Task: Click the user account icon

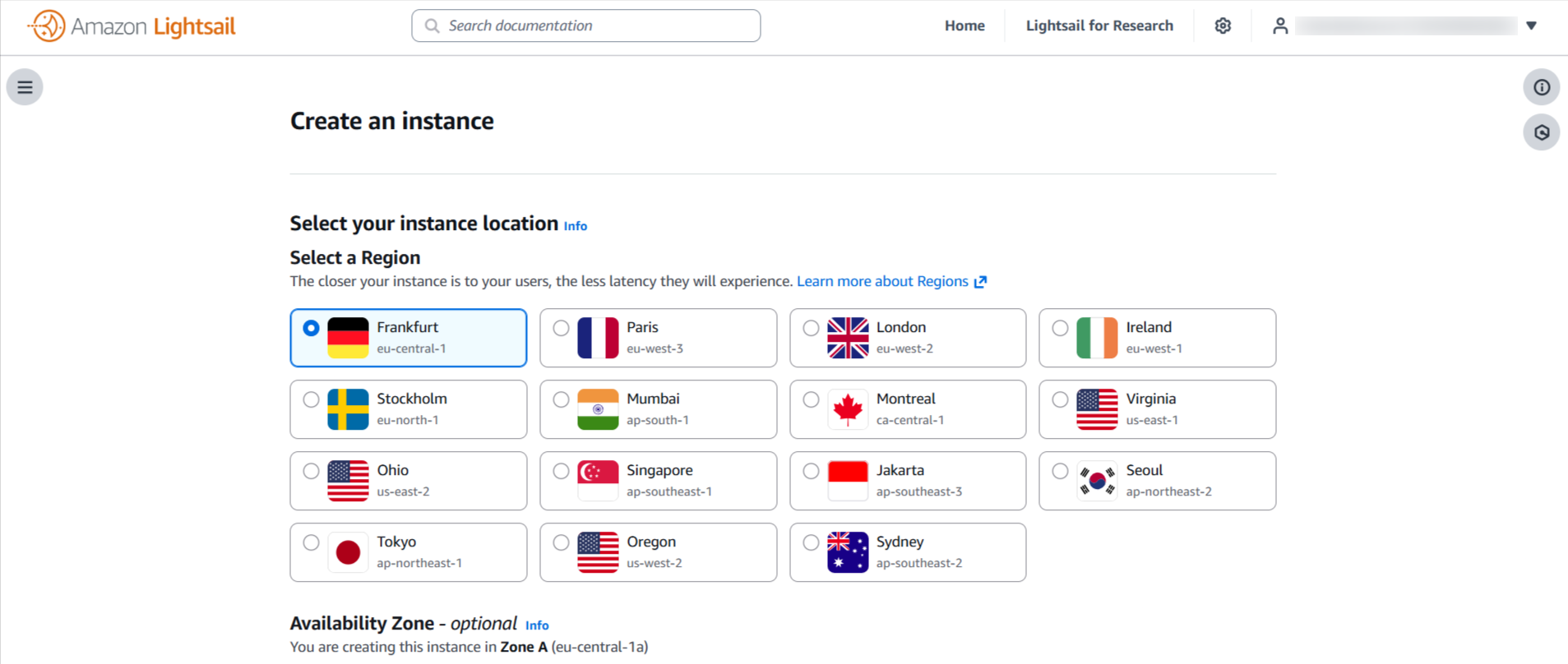Action: tap(1279, 25)
